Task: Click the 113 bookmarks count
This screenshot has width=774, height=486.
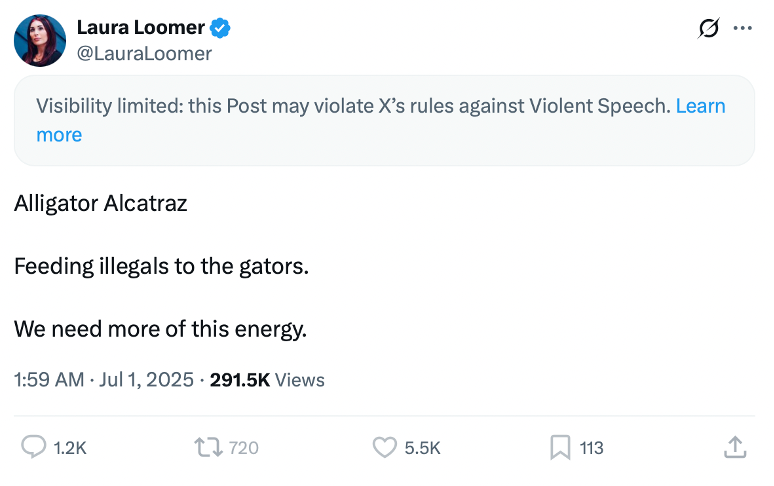Action: click(592, 448)
